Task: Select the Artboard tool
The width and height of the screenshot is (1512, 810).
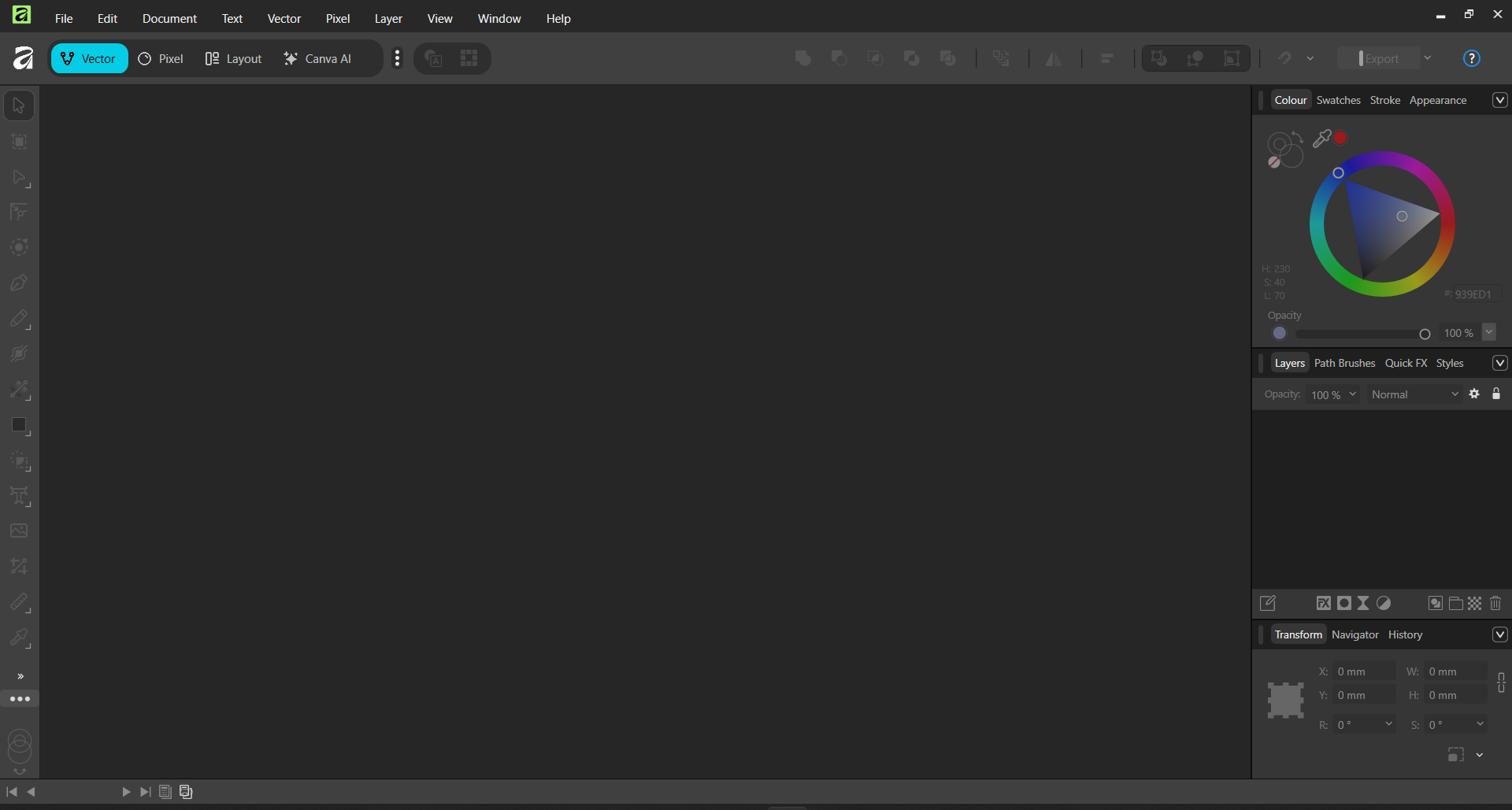Action: coord(19,142)
